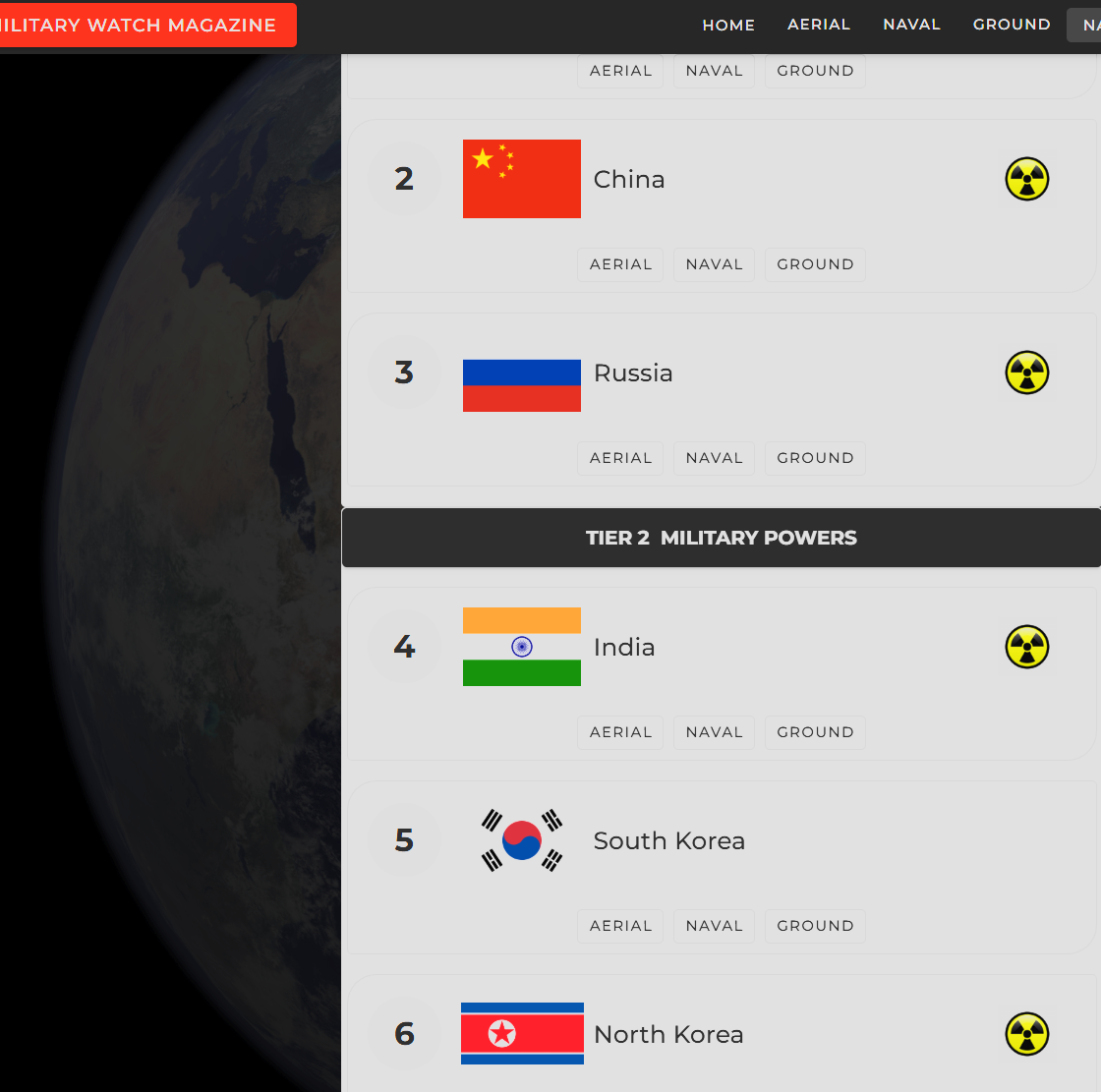
Task: Open Aerial in the top navigation bar
Action: point(819,25)
